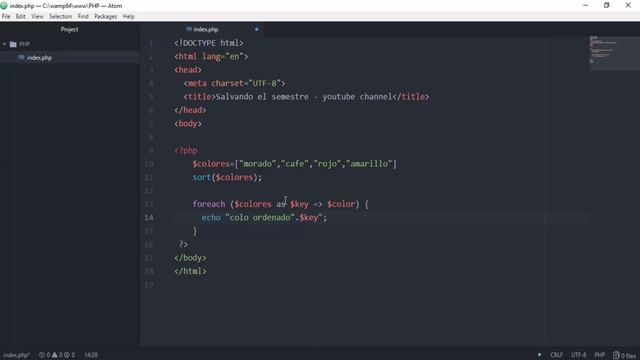Close the Atom window
The width and height of the screenshot is (640, 360).
click(628, 5)
